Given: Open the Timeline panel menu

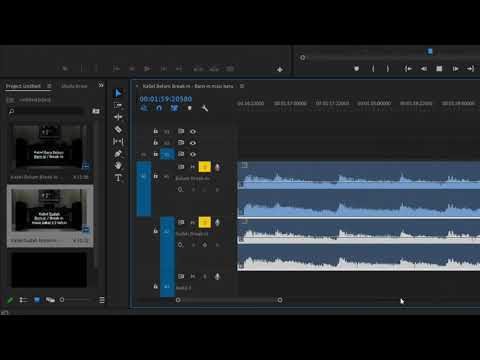Looking at the screenshot, I should [x=242, y=86].
